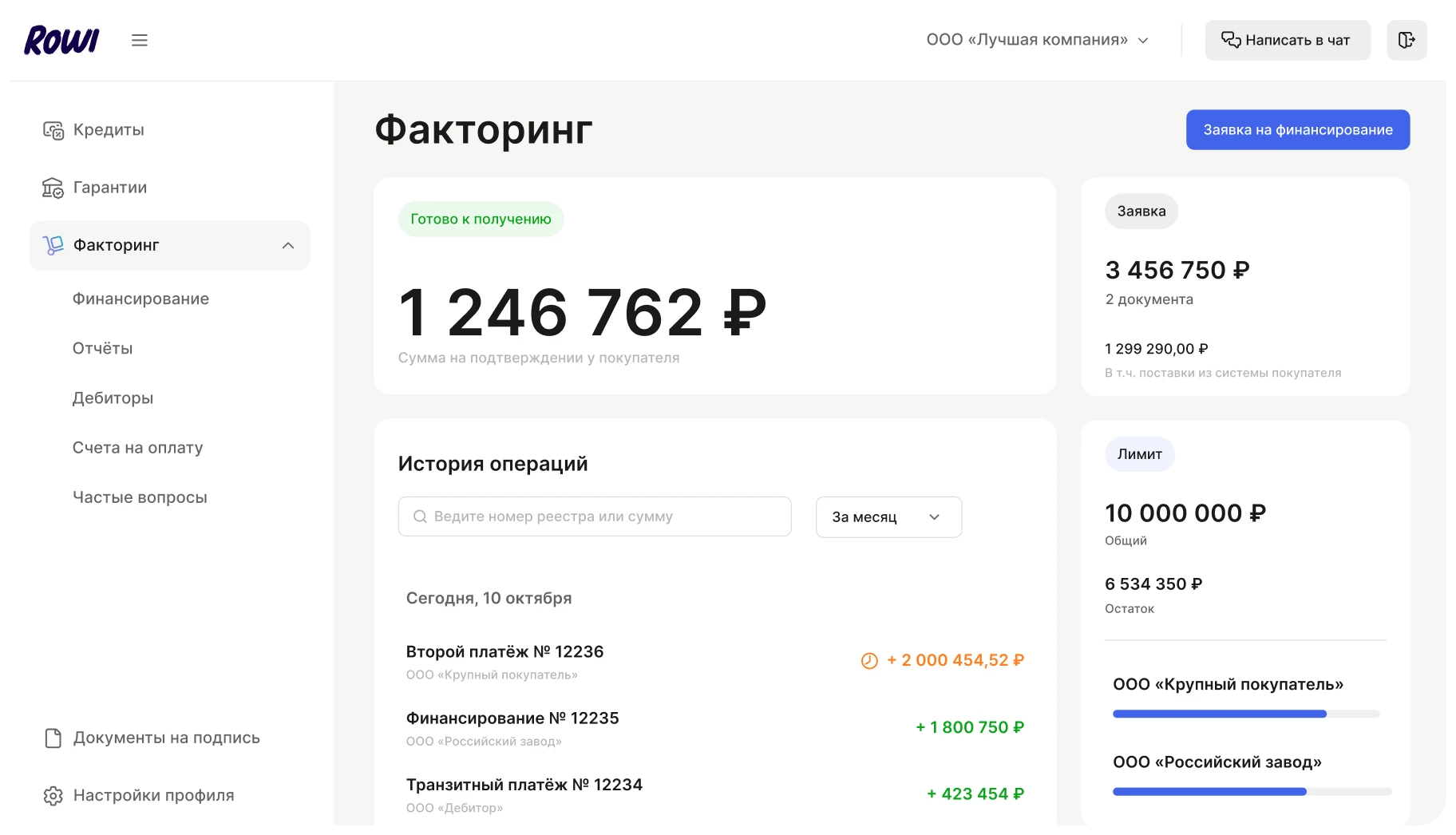The height and width of the screenshot is (835, 1456).
Task: Click the Гарантии bank icon
Action: 53,188
